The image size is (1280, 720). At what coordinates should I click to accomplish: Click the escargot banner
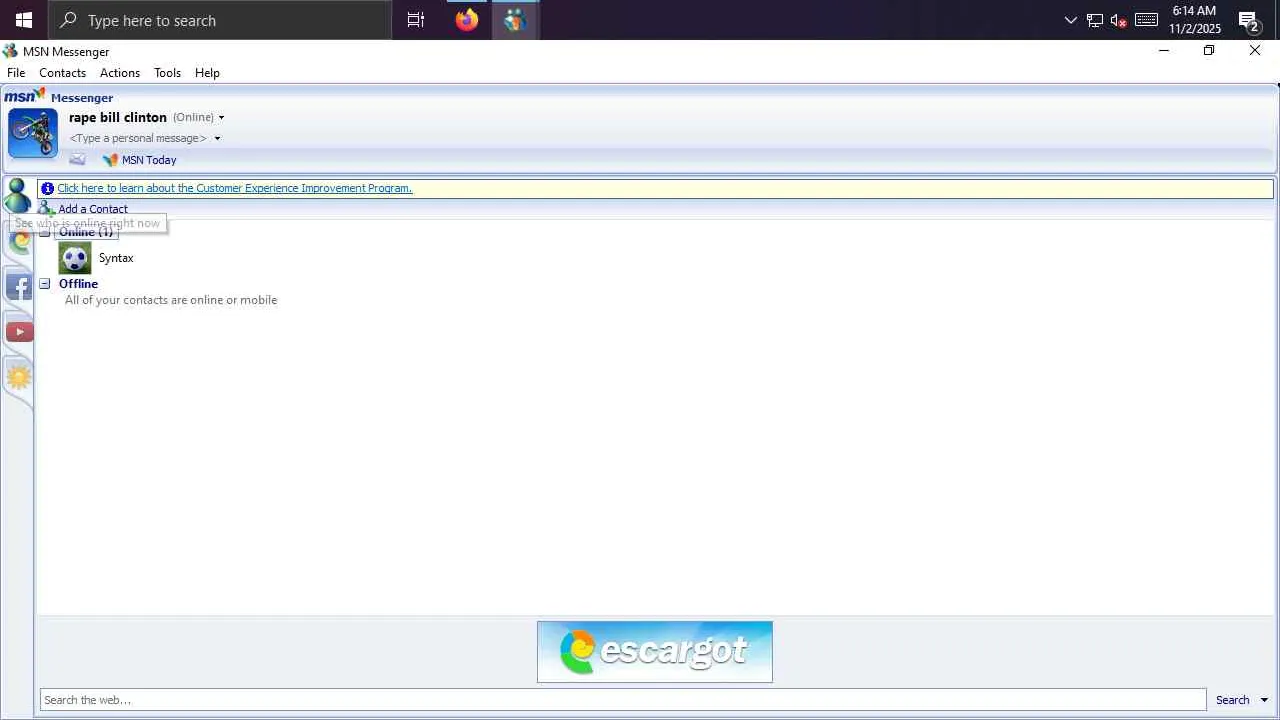(655, 652)
